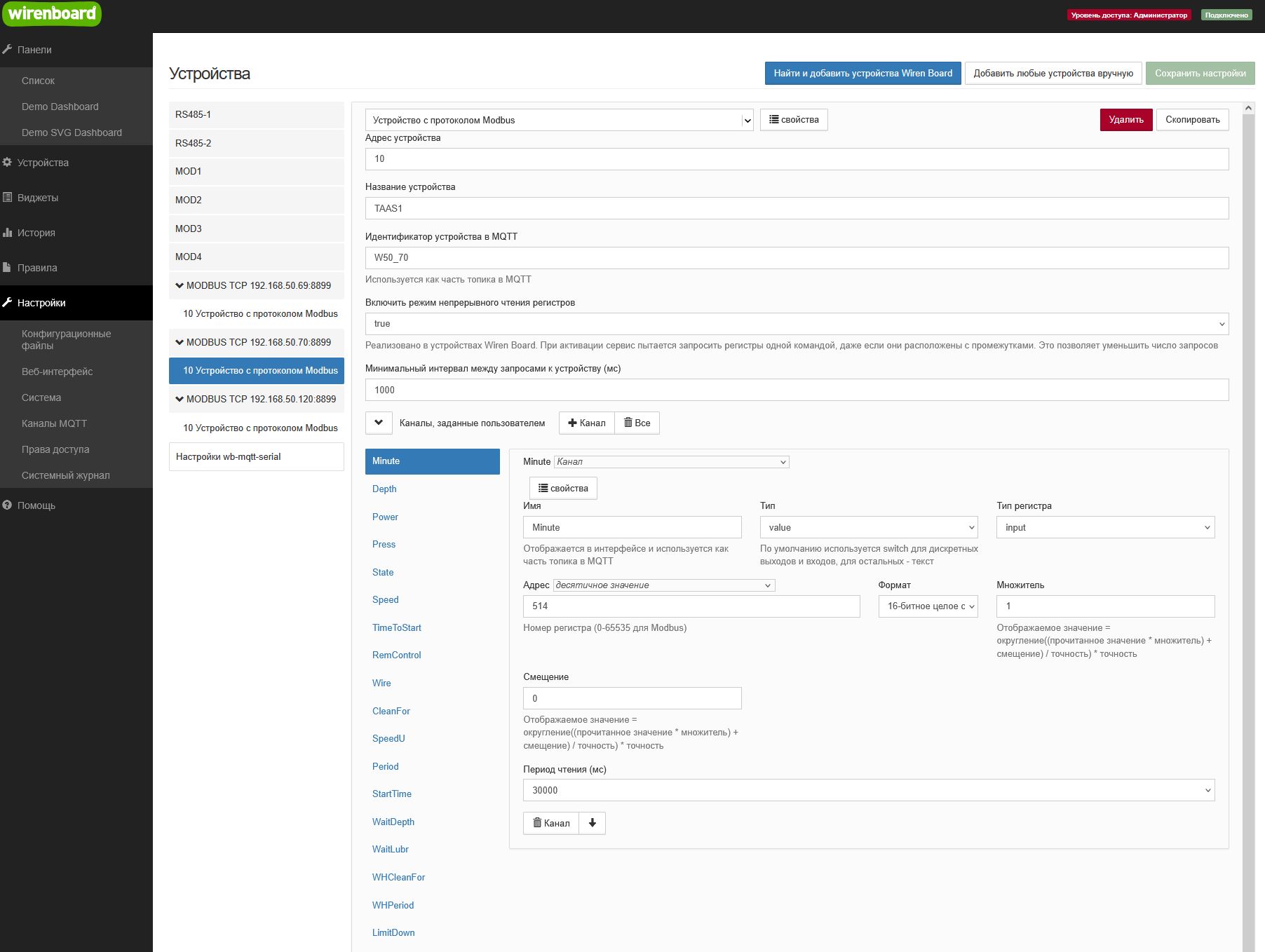Click the Wirenboard logo
The height and width of the screenshot is (952, 1265).
(51, 14)
